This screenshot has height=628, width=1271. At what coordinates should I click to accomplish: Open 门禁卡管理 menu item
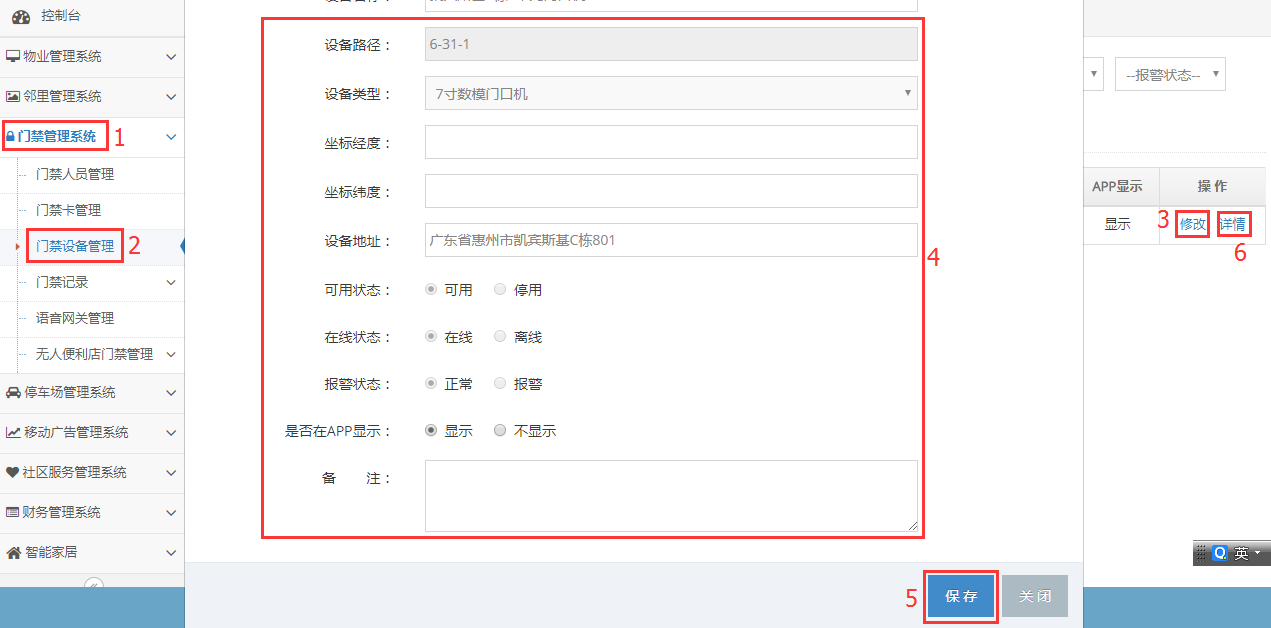pyautogui.click(x=68, y=211)
